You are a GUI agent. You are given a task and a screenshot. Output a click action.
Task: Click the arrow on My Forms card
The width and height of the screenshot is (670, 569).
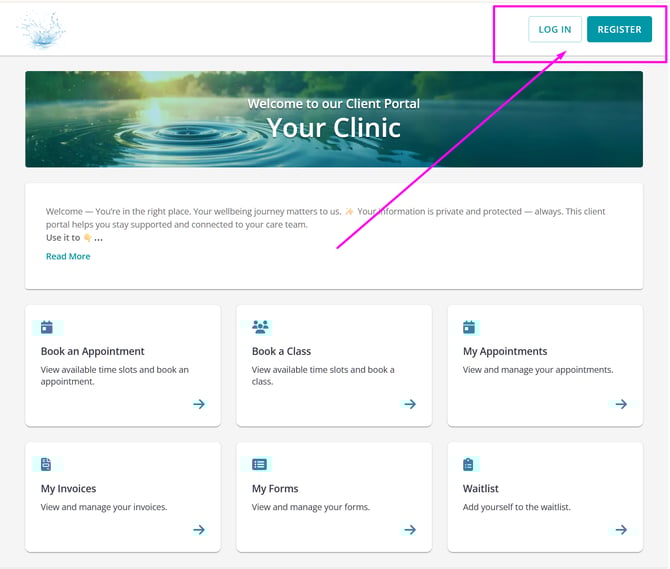[410, 530]
